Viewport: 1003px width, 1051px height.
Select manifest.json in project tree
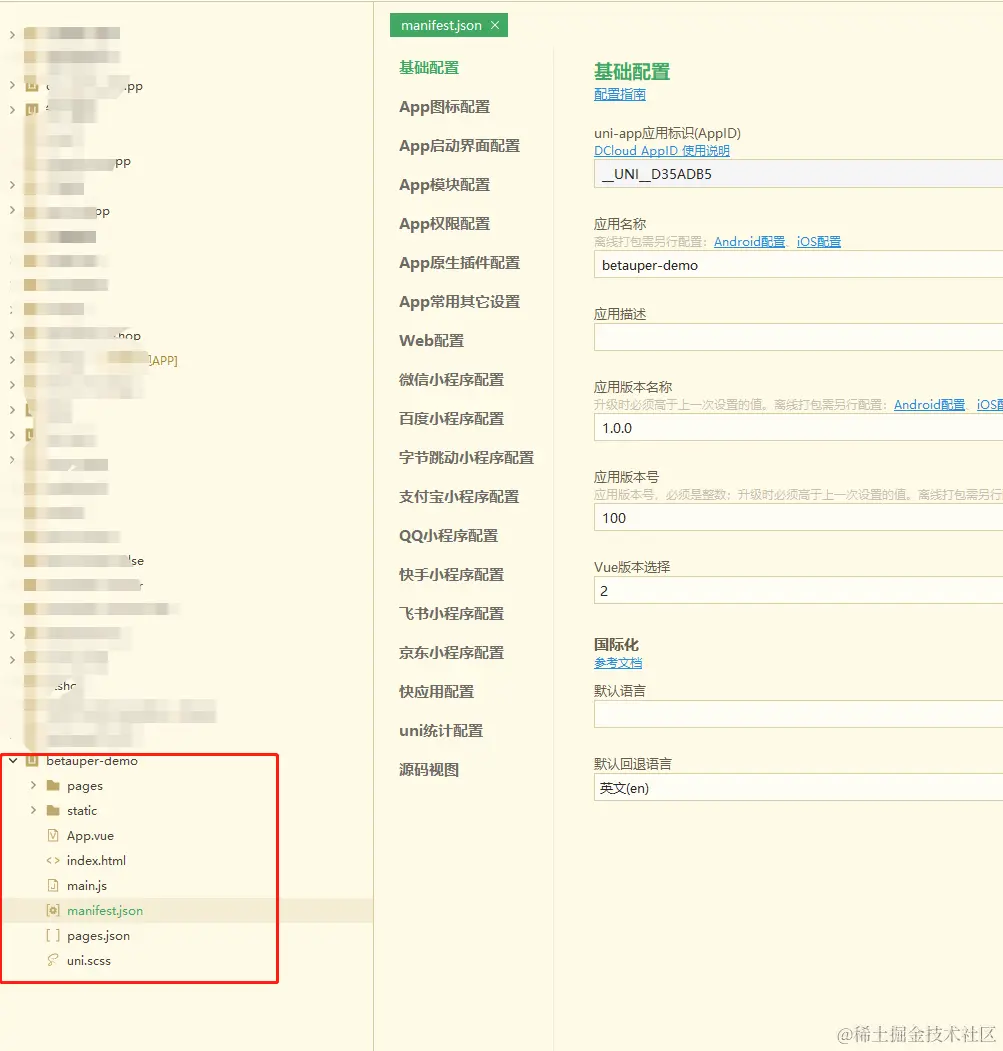105,910
